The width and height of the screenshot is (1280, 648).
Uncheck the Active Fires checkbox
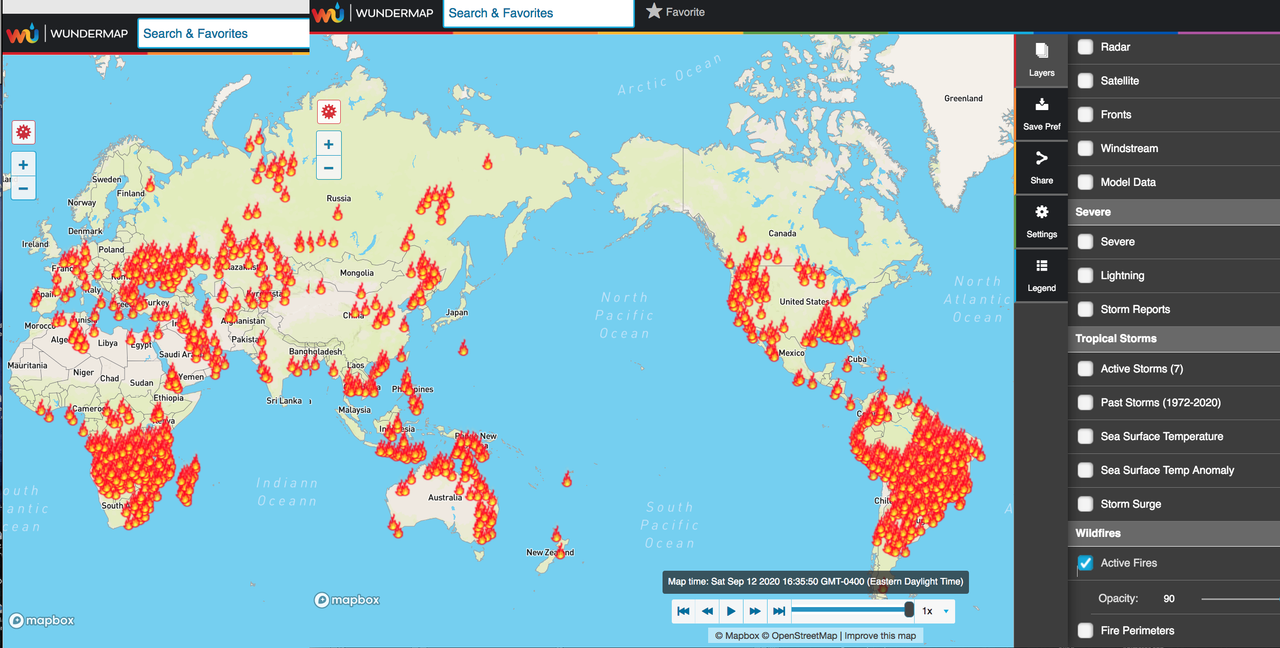click(x=1085, y=563)
